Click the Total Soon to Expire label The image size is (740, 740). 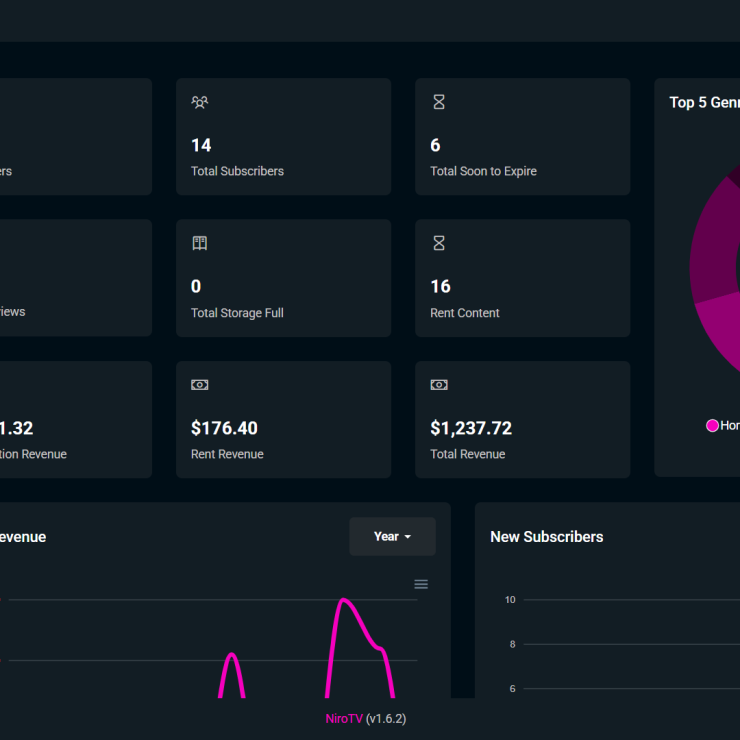[x=483, y=171]
